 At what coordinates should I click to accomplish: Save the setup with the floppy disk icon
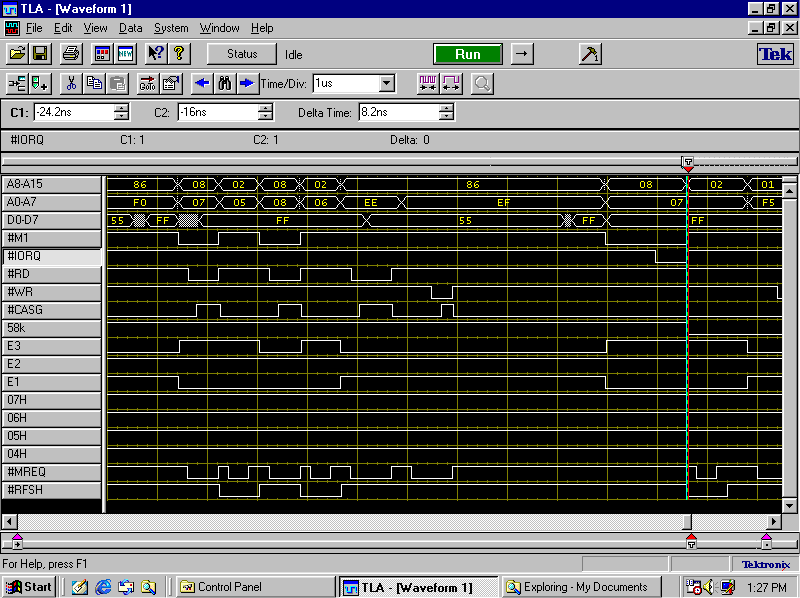coord(40,54)
